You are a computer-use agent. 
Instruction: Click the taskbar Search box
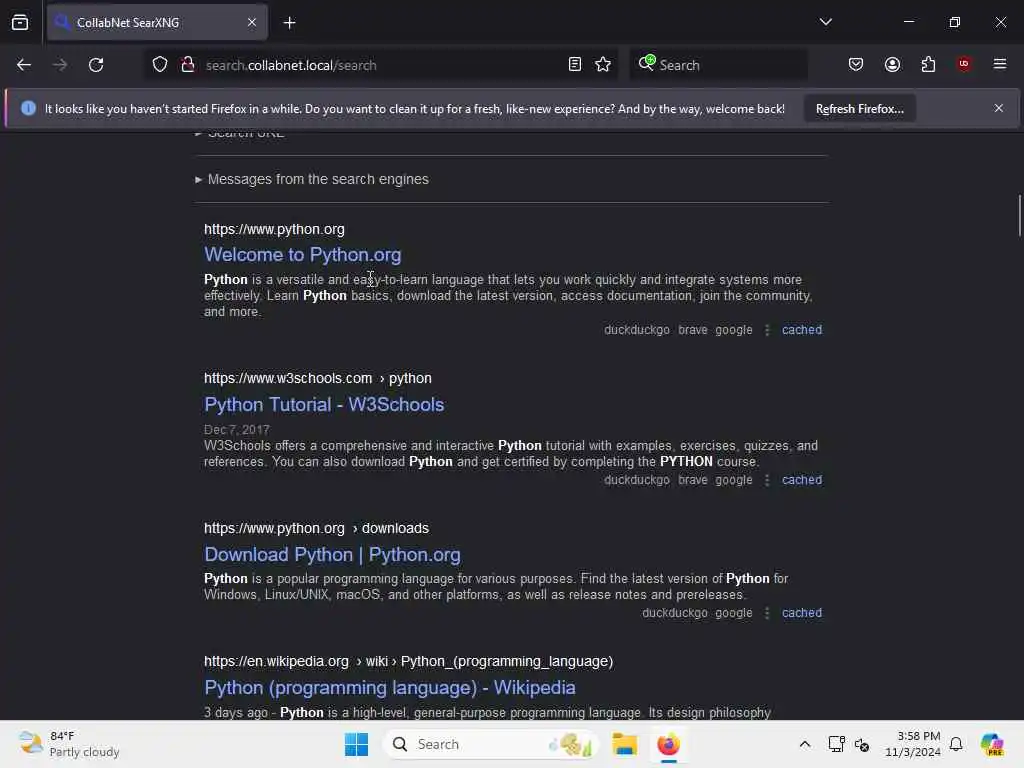click(491, 744)
